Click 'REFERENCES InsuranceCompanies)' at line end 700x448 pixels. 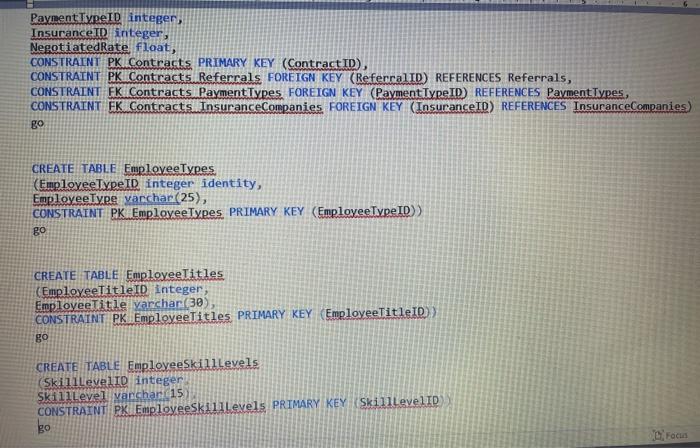(x=597, y=107)
